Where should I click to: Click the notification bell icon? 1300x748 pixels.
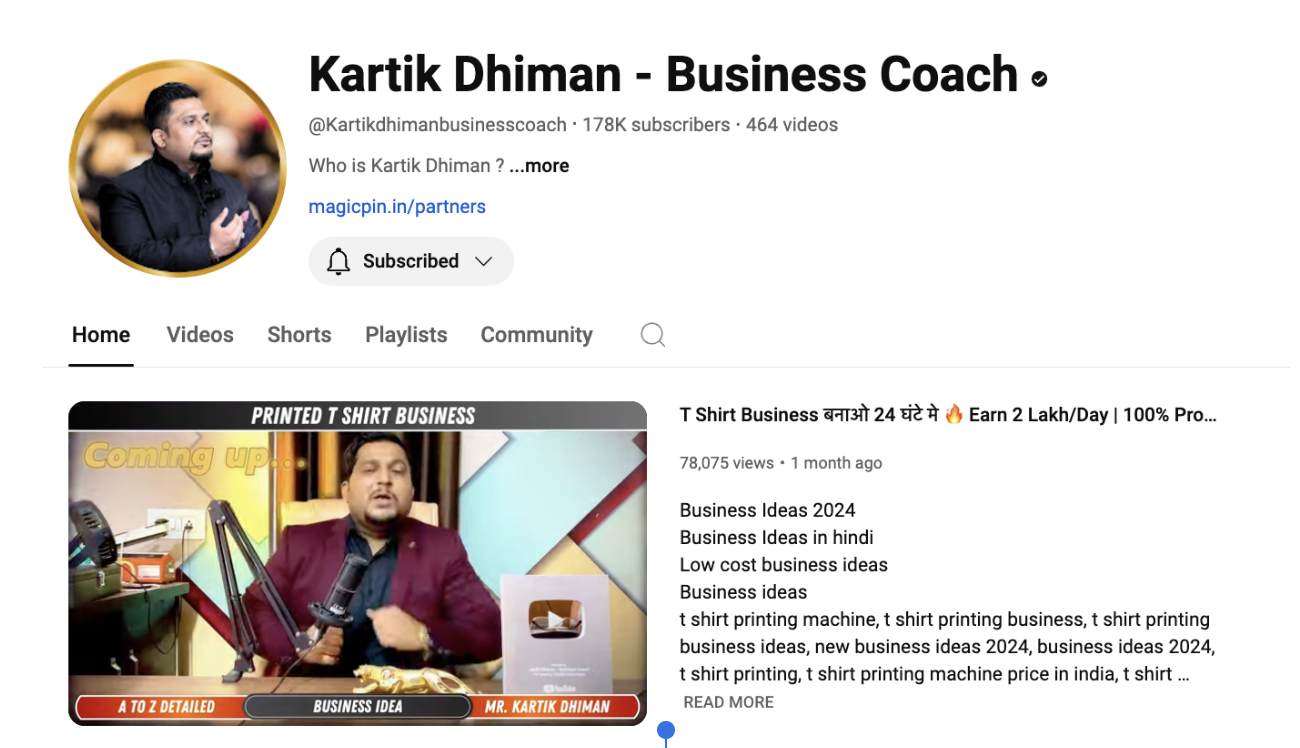[x=339, y=261]
